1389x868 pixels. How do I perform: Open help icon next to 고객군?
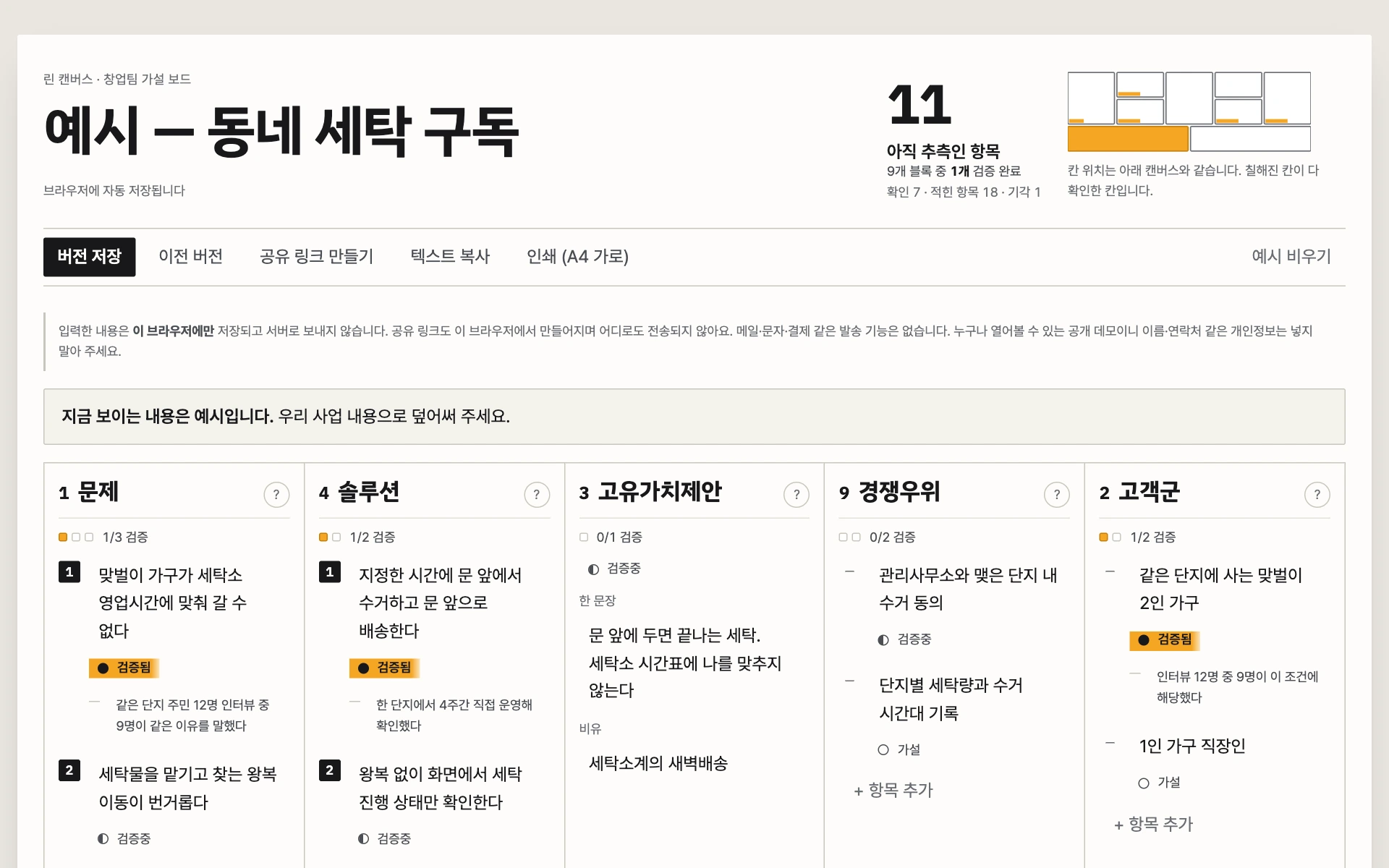tap(1317, 495)
